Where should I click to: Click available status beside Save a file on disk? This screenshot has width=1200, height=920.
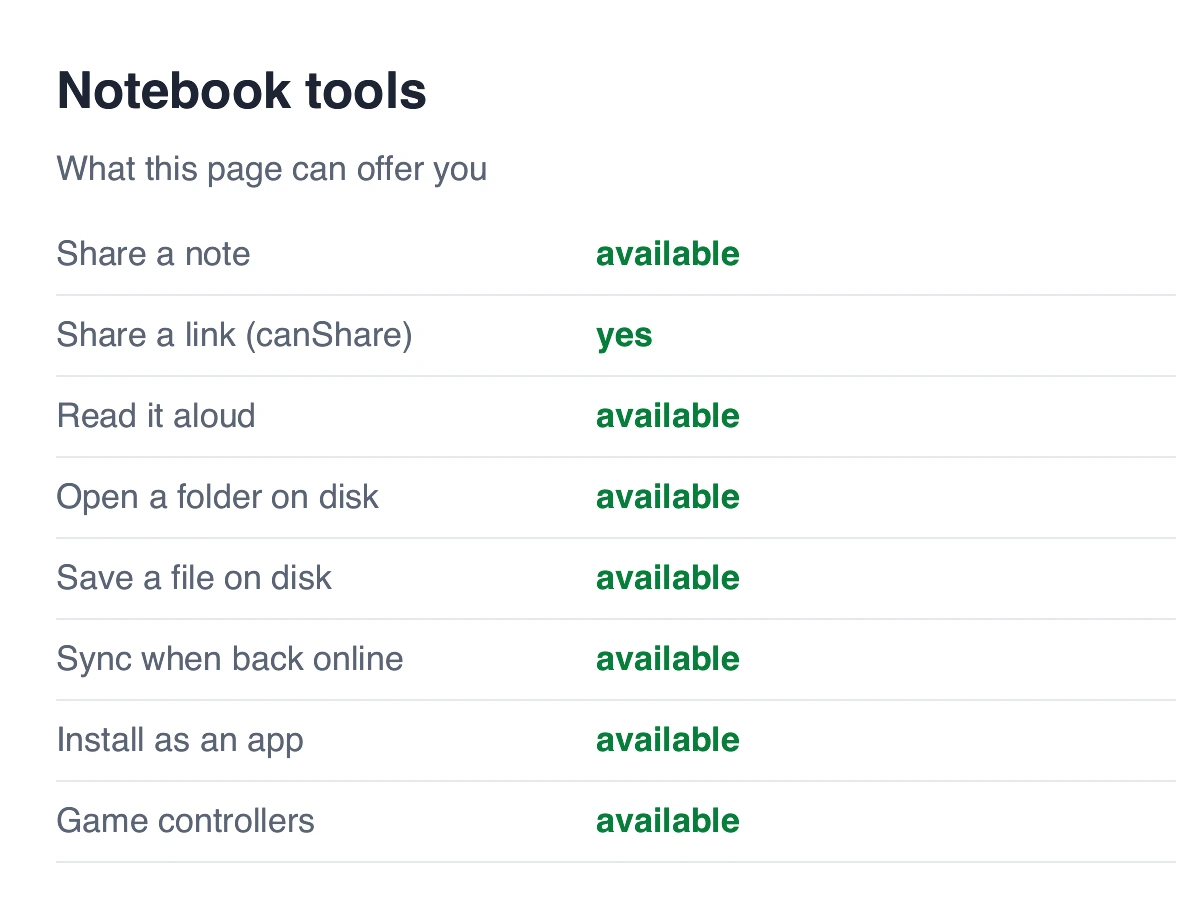point(668,578)
